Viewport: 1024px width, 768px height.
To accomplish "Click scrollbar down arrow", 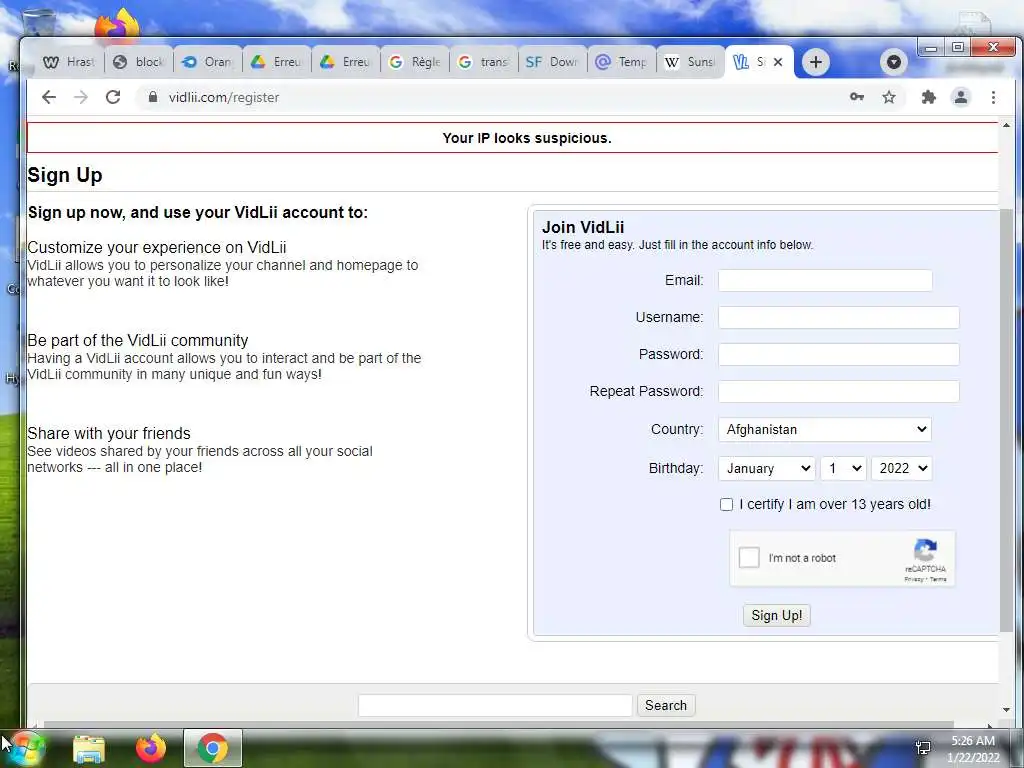I will (1006, 710).
